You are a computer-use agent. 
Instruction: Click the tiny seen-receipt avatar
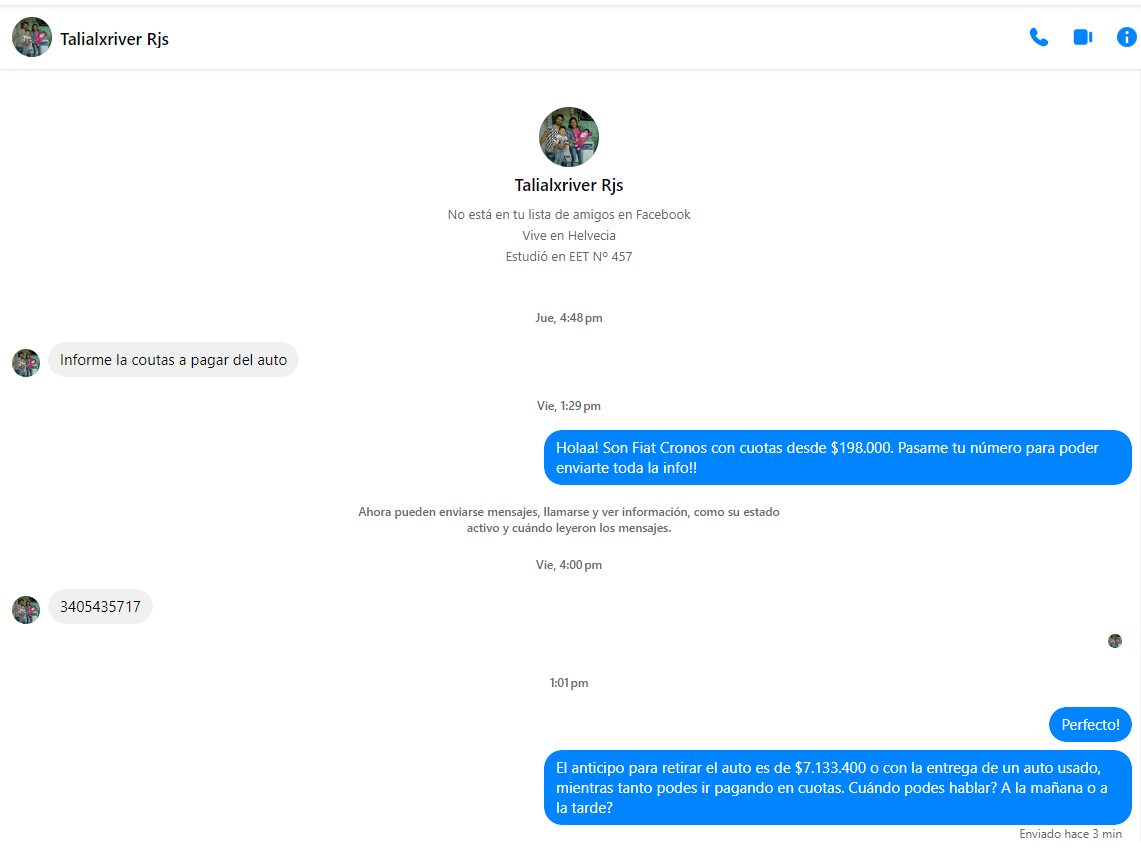(1115, 641)
